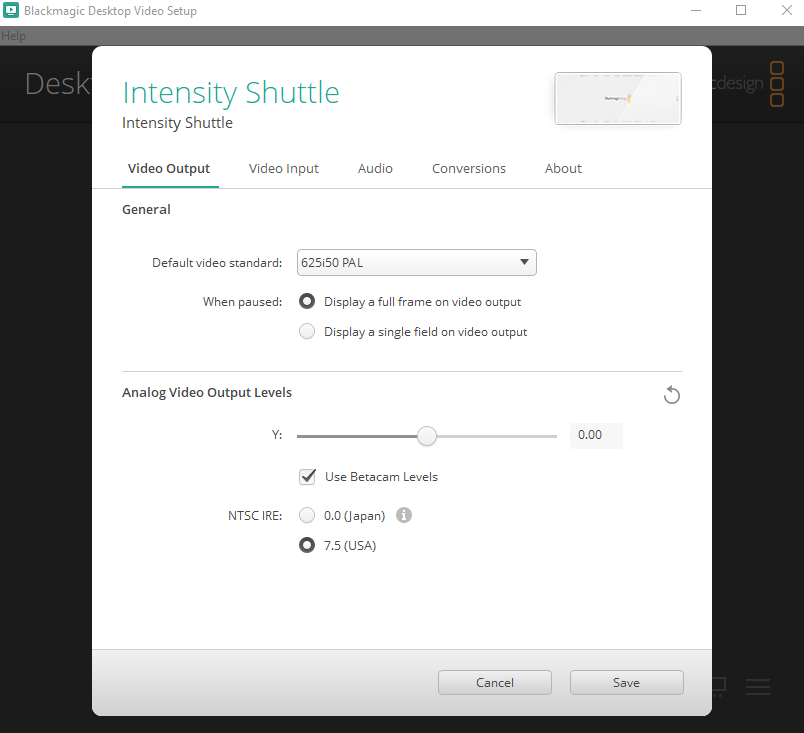The width and height of the screenshot is (804, 733).
Task: Maximize the Desktop Video Setup window
Action: pos(741,10)
